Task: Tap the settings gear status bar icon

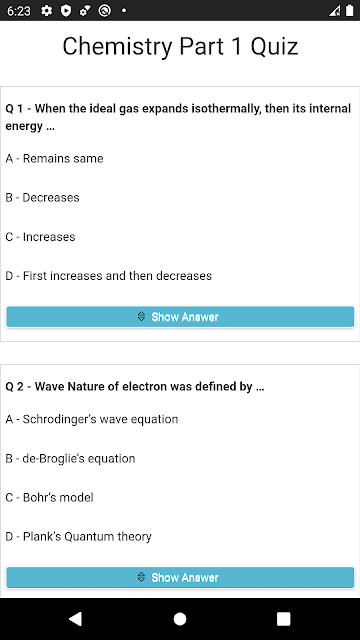Action: (x=47, y=11)
